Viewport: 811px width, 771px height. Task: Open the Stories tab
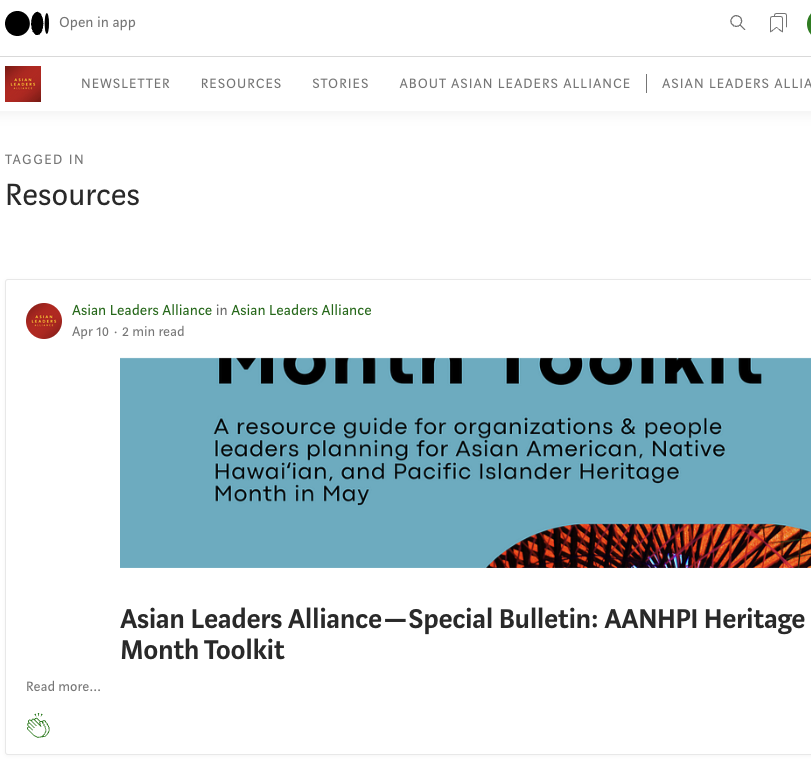[340, 83]
